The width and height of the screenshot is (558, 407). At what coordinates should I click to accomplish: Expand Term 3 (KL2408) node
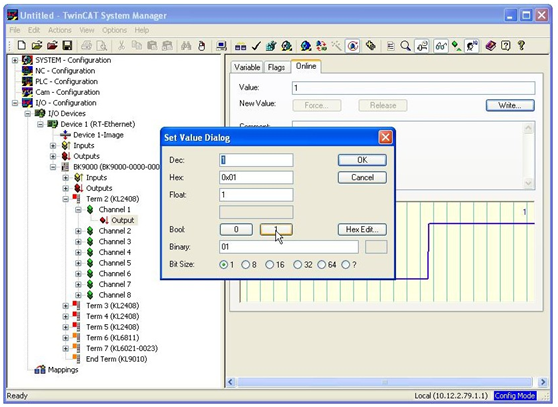click(x=65, y=306)
